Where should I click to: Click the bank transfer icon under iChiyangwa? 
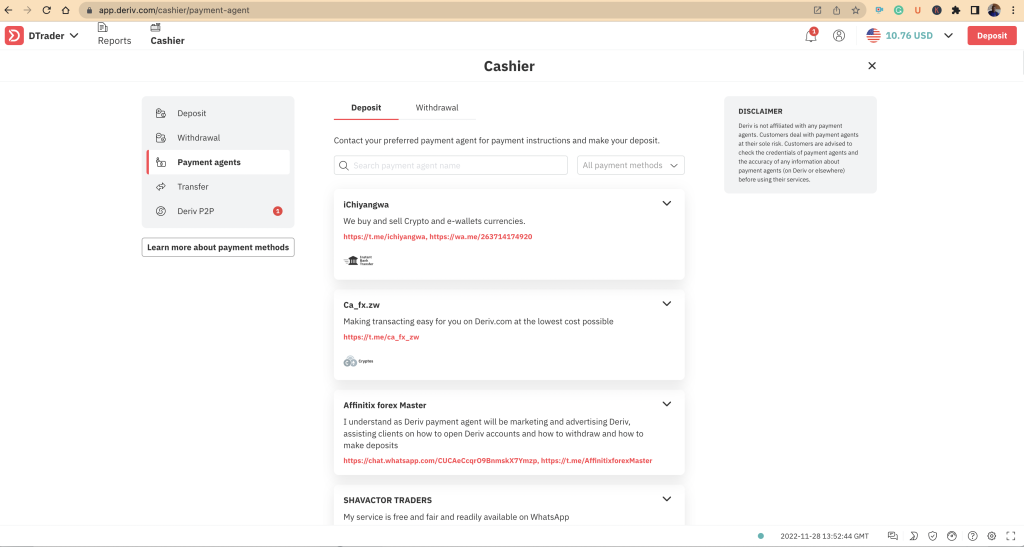click(359, 260)
